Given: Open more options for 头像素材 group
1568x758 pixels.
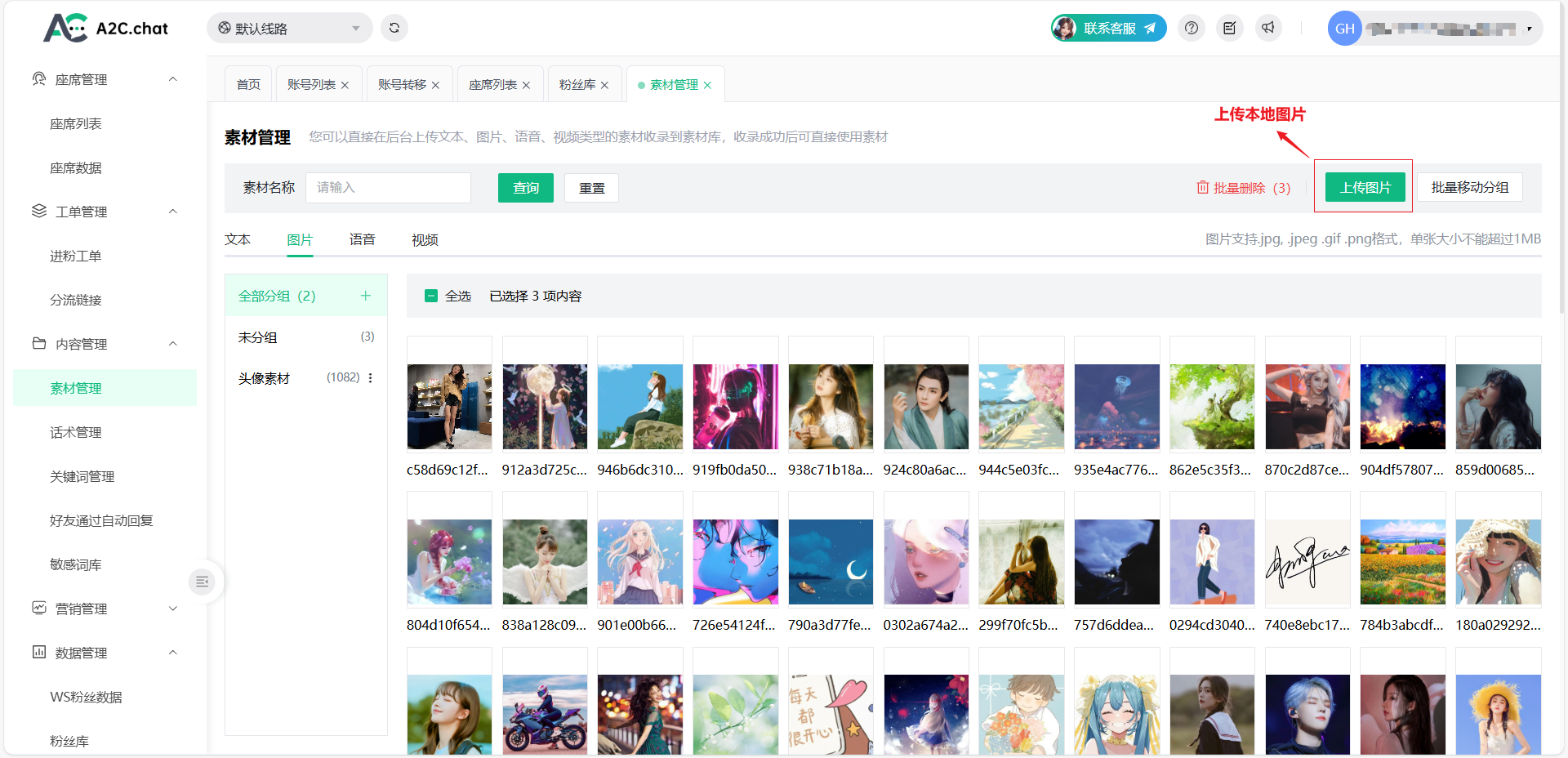Looking at the screenshot, I should pyautogui.click(x=371, y=377).
